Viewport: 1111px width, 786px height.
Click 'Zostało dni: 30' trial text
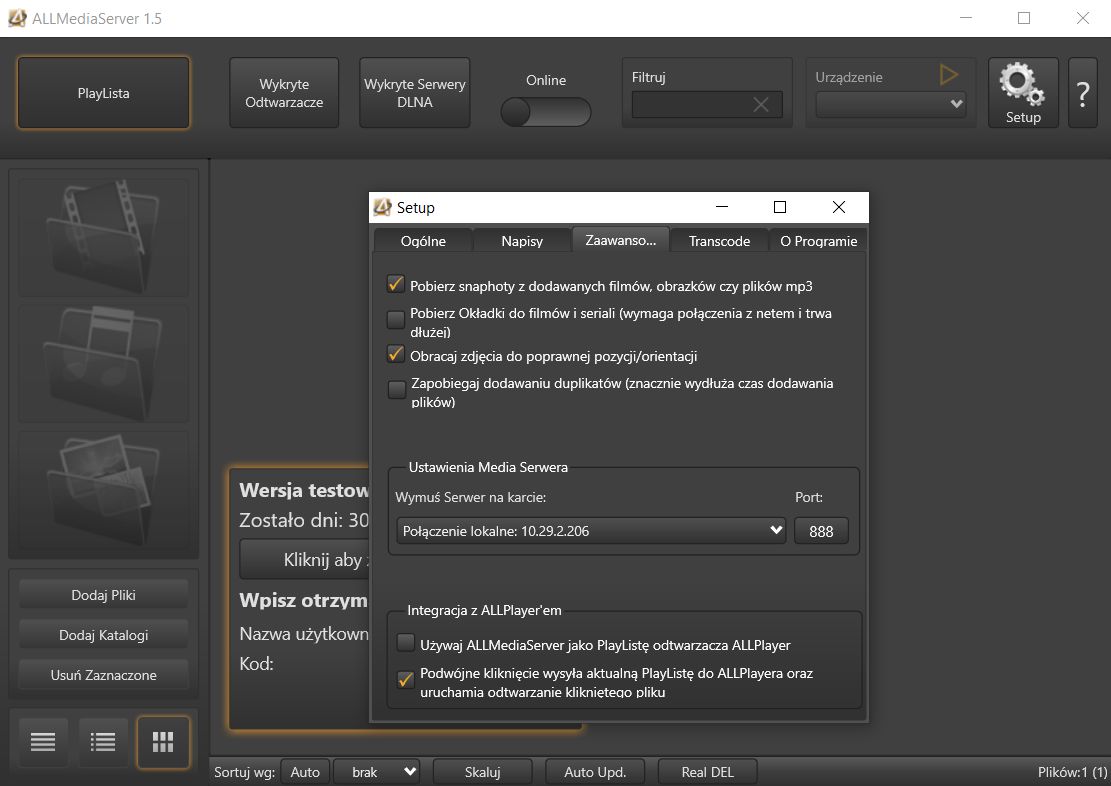[x=304, y=520]
